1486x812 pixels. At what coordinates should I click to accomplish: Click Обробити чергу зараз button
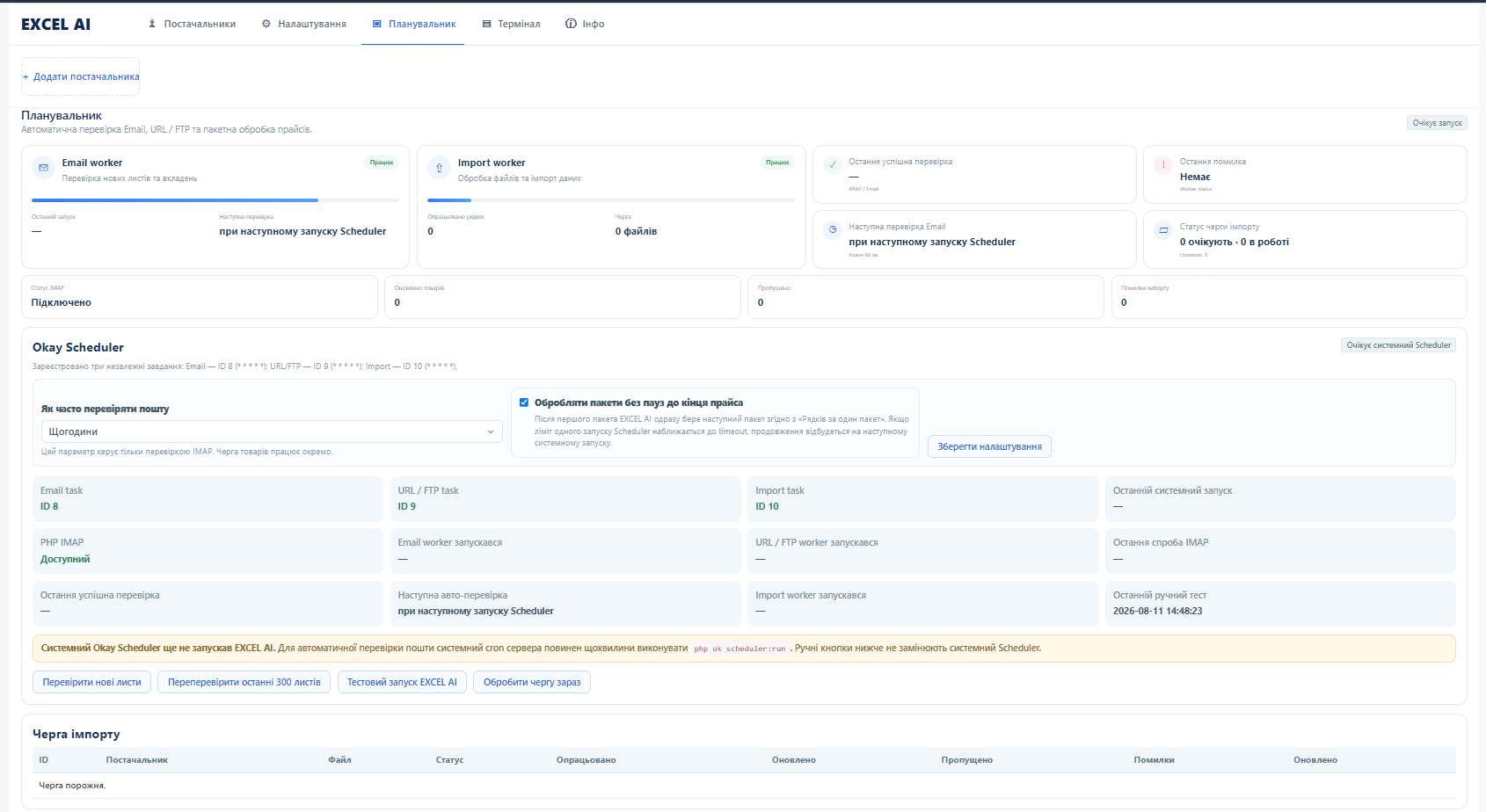[532, 682]
